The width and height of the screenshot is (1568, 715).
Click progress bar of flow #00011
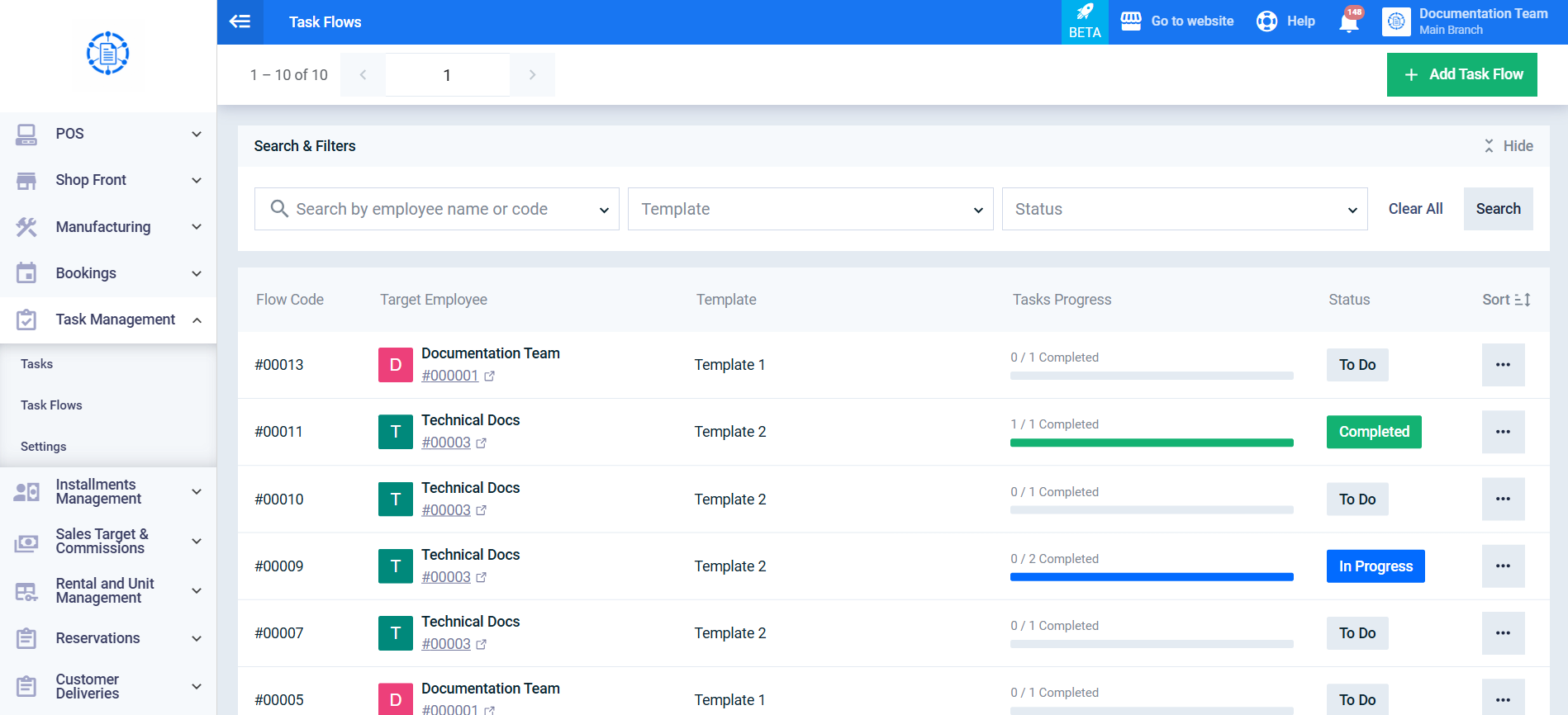point(1152,443)
